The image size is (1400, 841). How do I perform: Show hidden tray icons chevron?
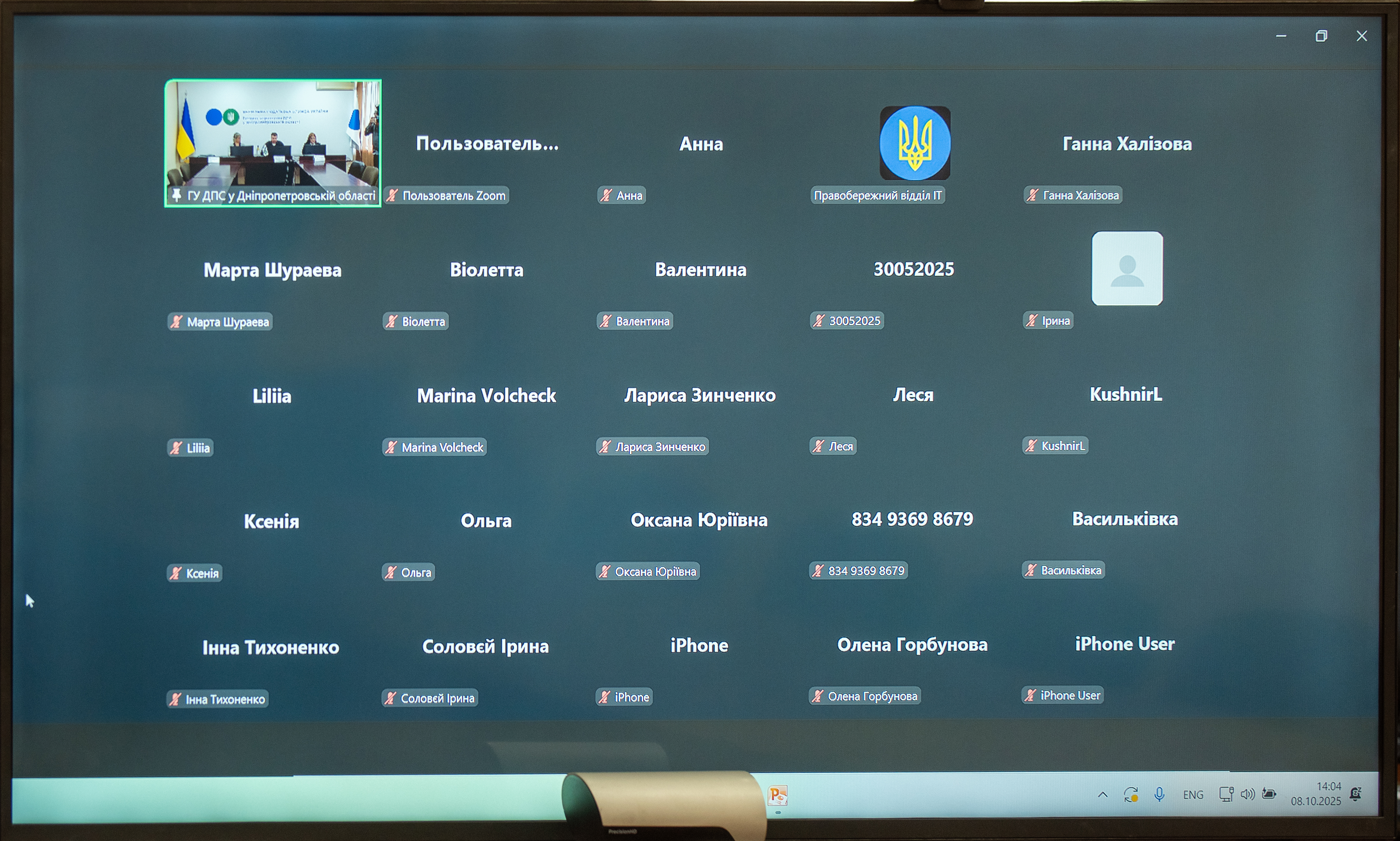pos(1102,794)
